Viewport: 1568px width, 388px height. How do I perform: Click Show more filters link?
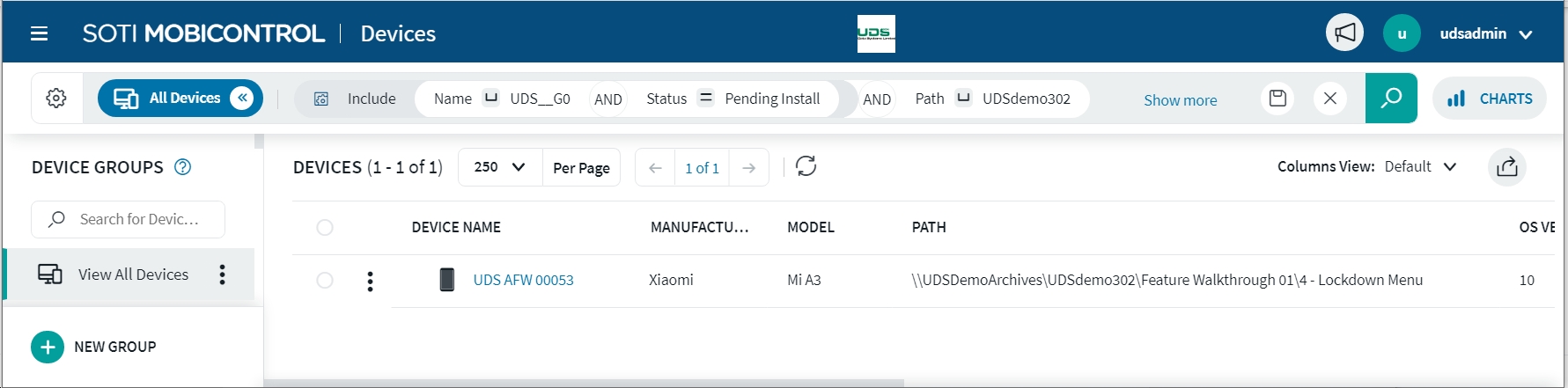(1180, 100)
